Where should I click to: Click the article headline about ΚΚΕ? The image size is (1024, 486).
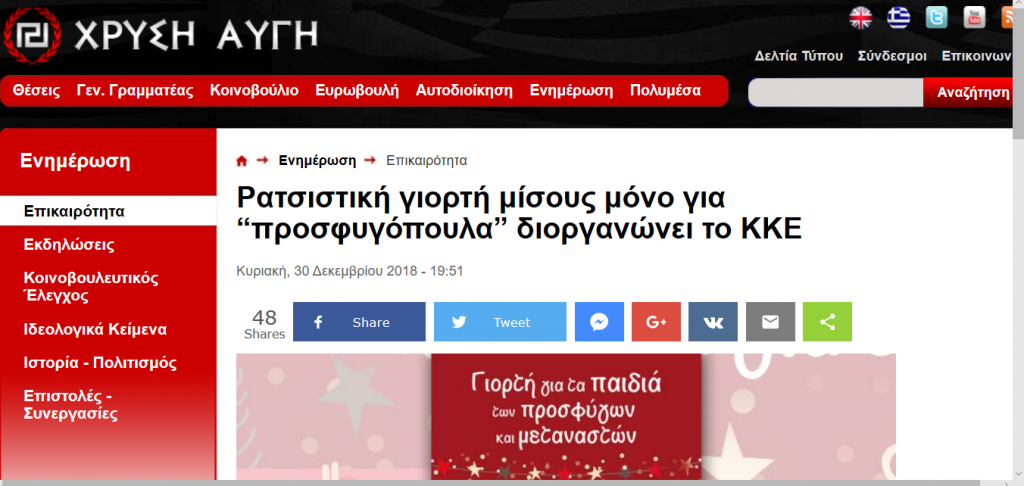coord(519,213)
